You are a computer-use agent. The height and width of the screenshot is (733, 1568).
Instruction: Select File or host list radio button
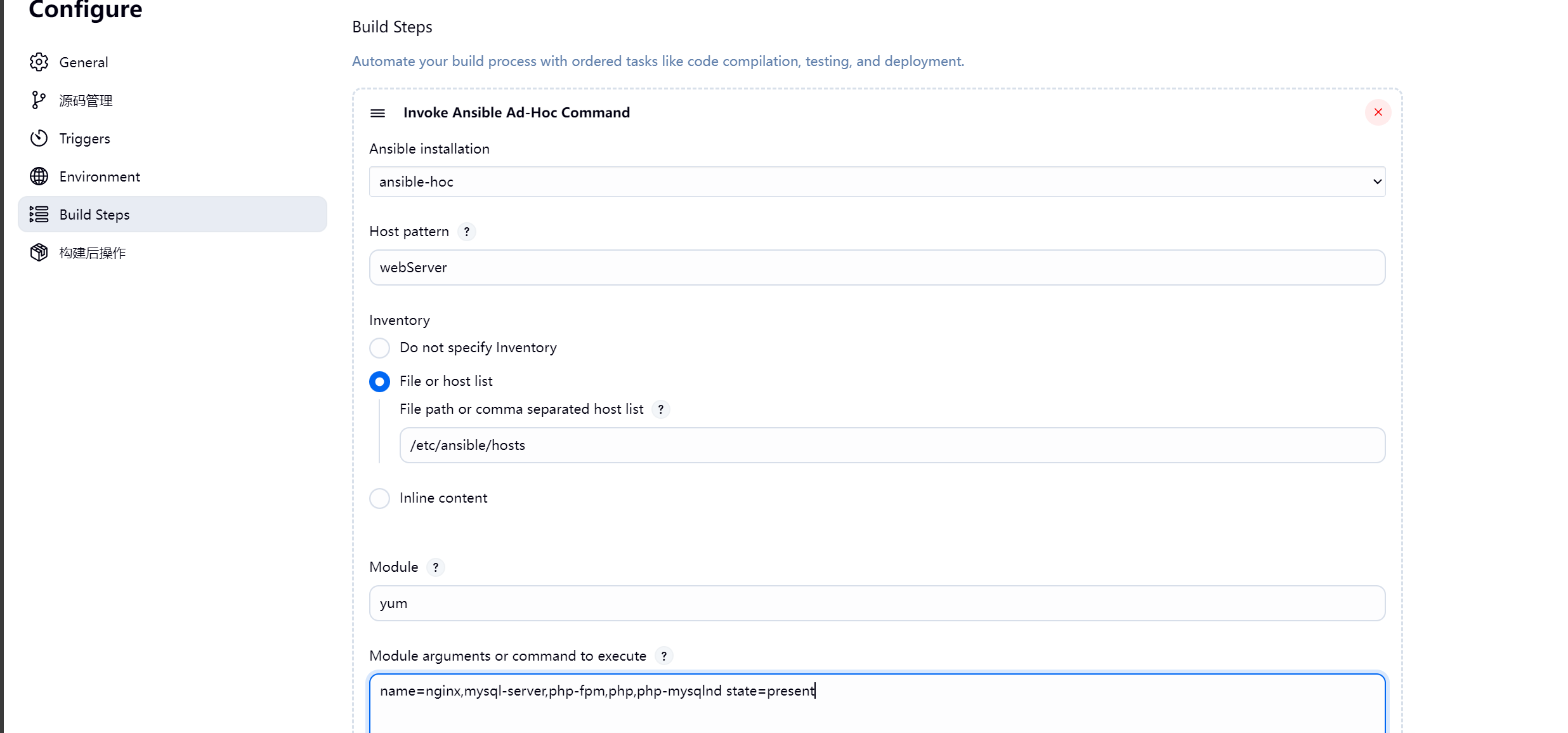(379, 381)
